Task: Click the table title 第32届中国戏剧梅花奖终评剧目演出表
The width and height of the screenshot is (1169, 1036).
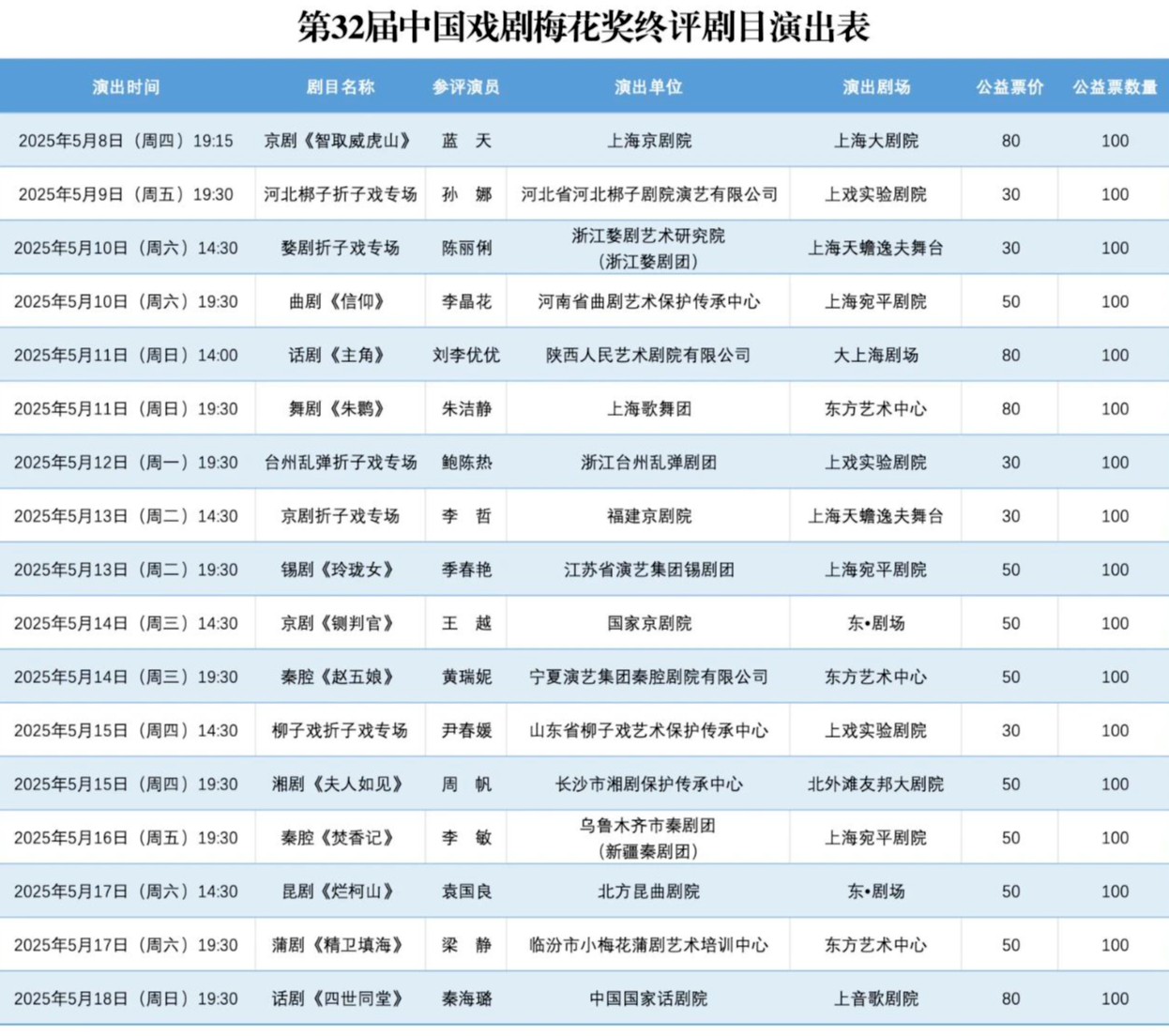Action: 584,27
